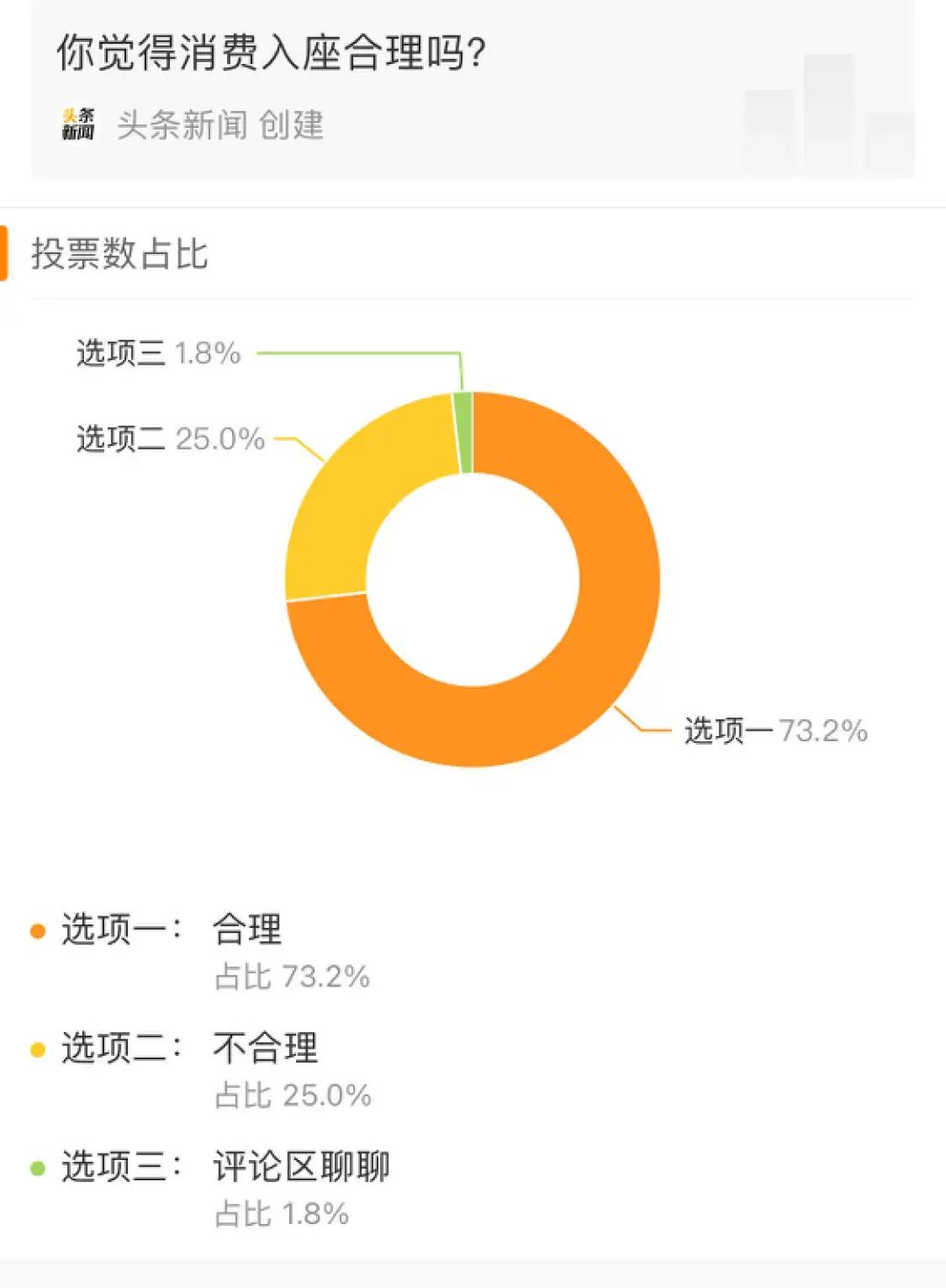Click the white center of the donut chart
The image size is (946, 1288).
tap(473, 580)
